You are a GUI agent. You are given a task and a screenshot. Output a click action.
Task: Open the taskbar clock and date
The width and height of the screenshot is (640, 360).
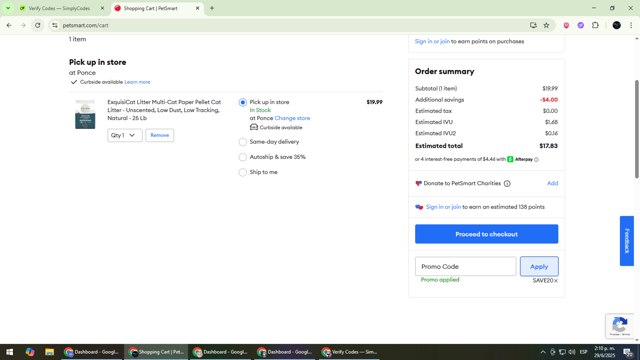click(x=604, y=352)
